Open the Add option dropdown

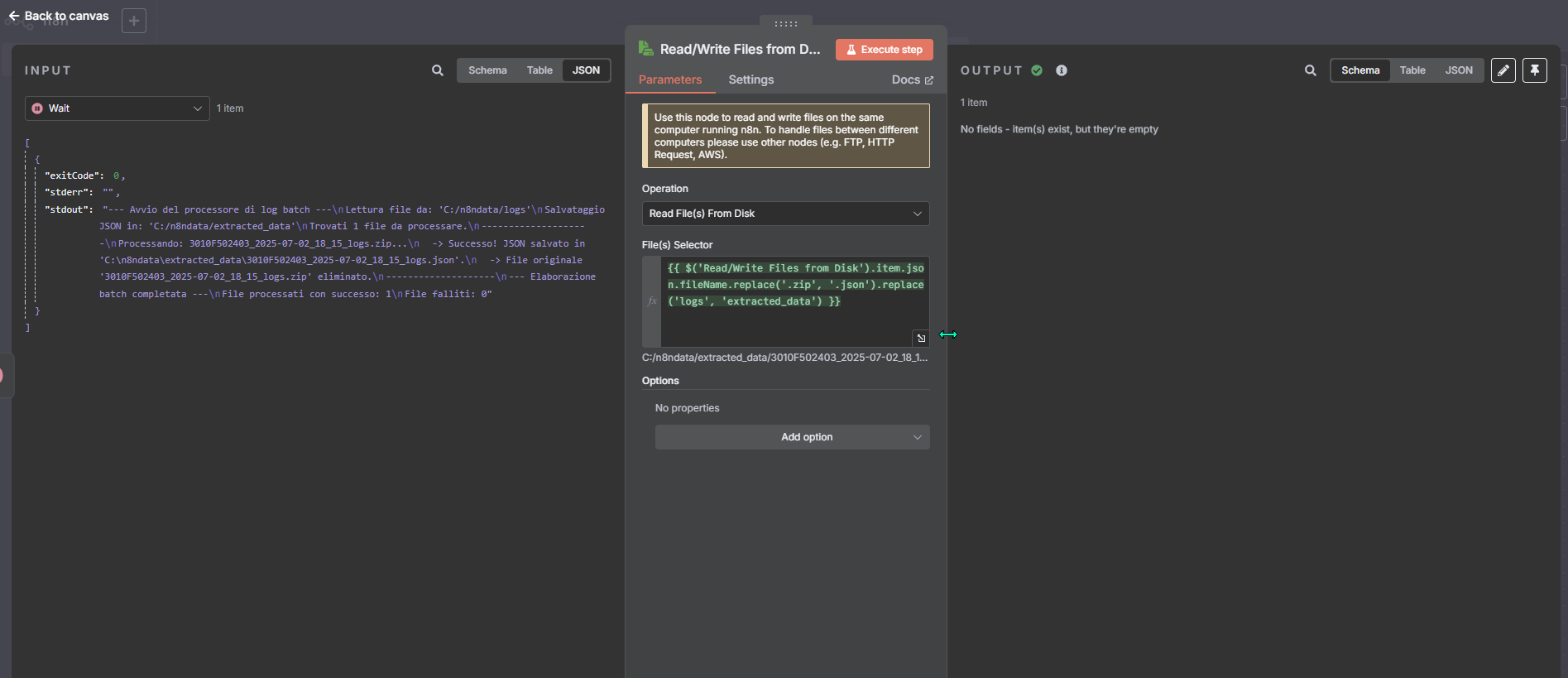(x=792, y=437)
